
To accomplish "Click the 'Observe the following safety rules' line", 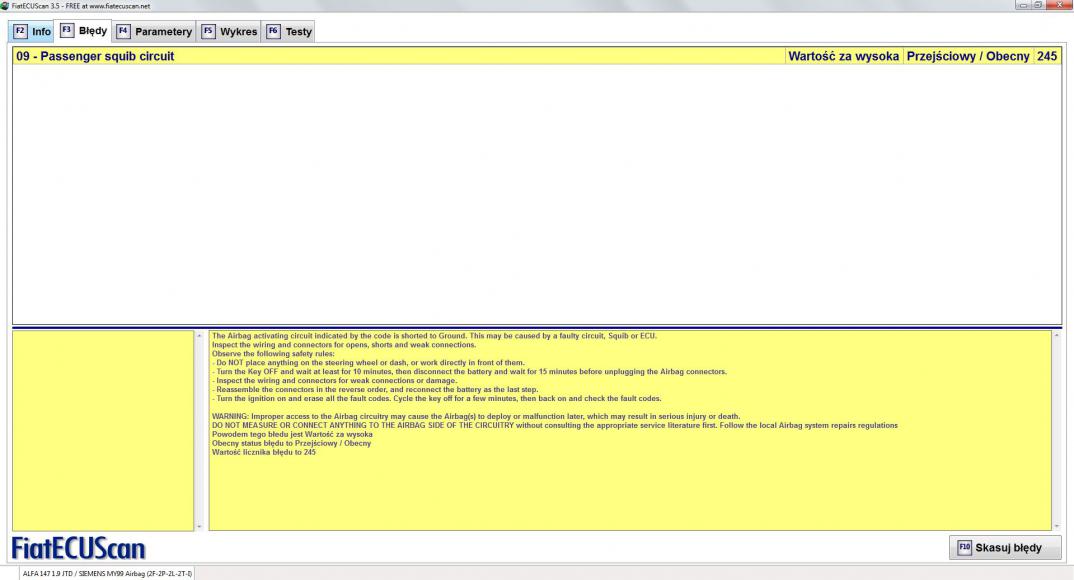I will pos(273,354).
